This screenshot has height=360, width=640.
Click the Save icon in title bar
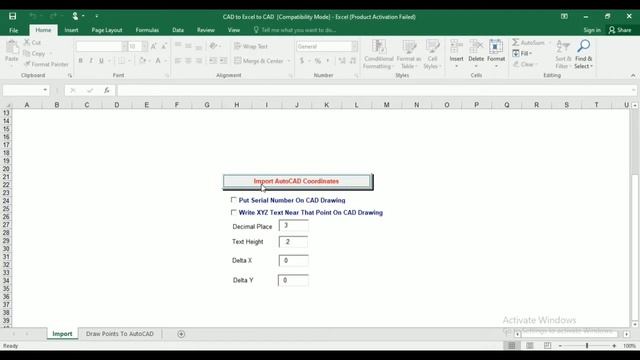(13, 16)
